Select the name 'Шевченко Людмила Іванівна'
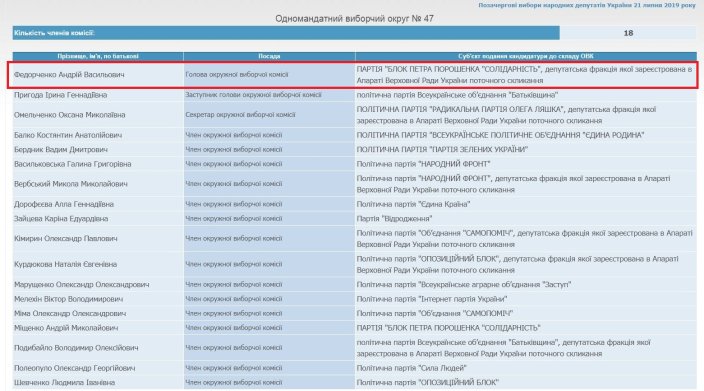 (x=64, y=382)
